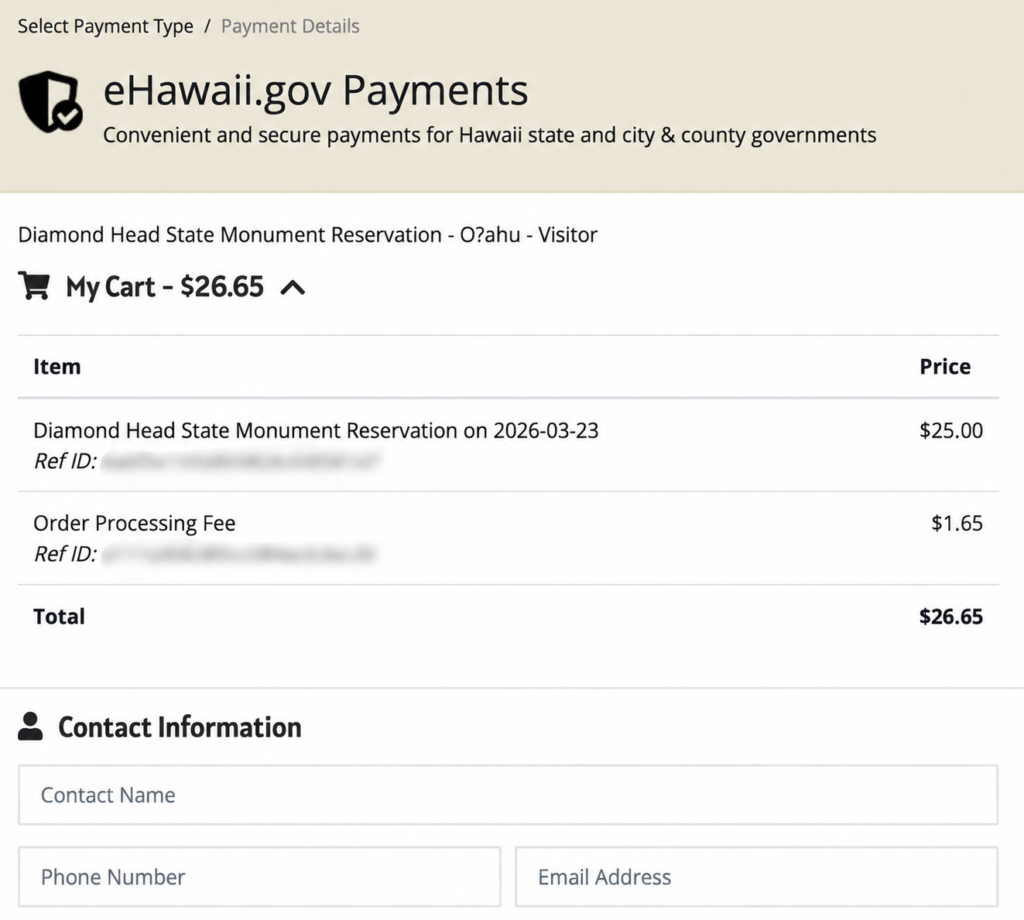Click the Contact Information heading

click(180, 727)
